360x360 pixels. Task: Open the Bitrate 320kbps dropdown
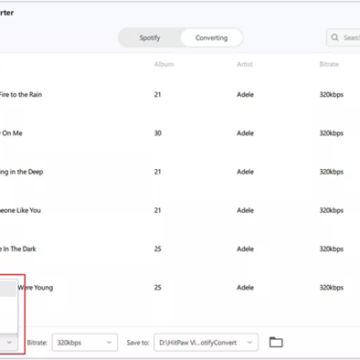pos(85,342)
